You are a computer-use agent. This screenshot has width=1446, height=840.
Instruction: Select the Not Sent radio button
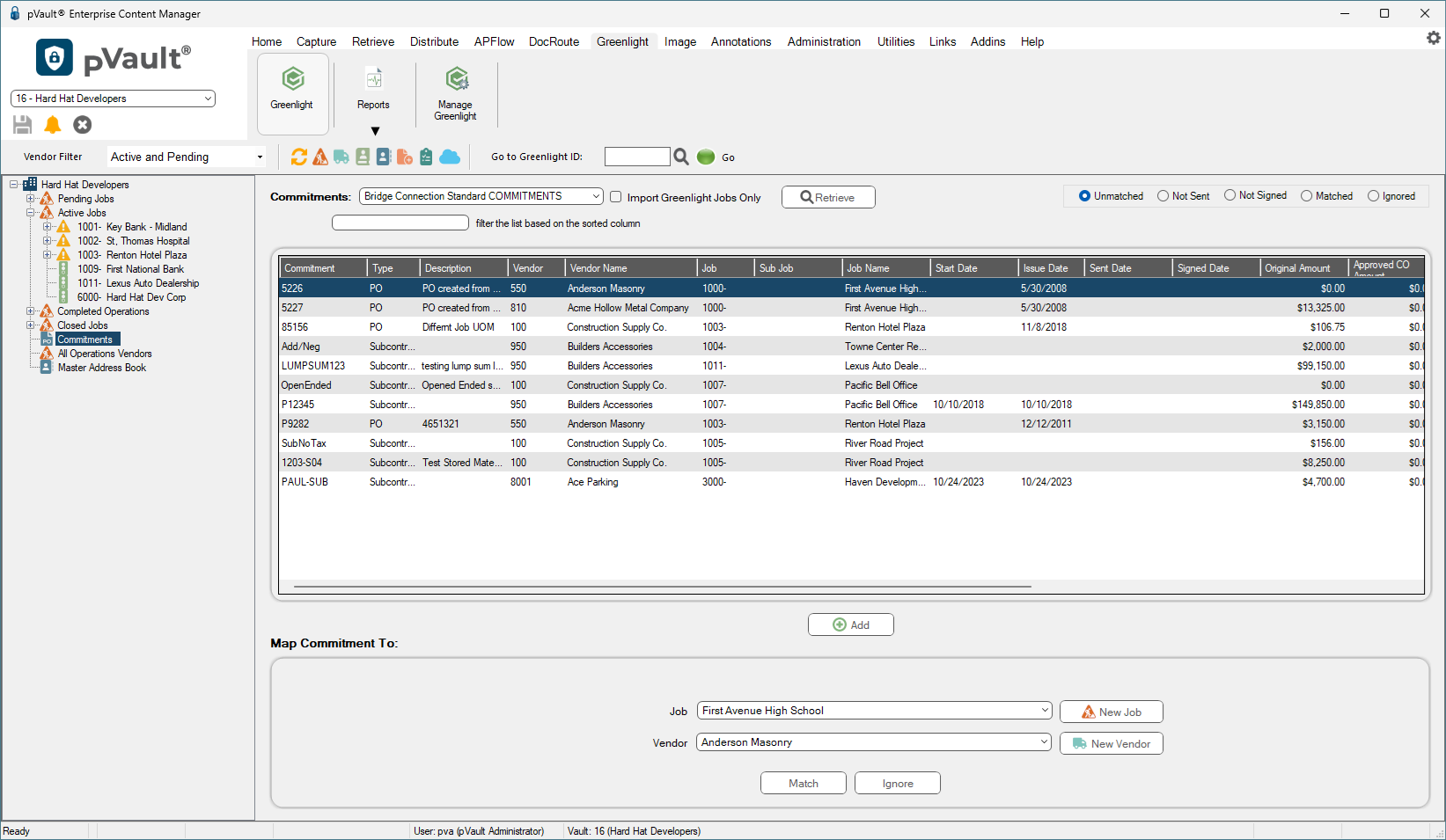1163,196
